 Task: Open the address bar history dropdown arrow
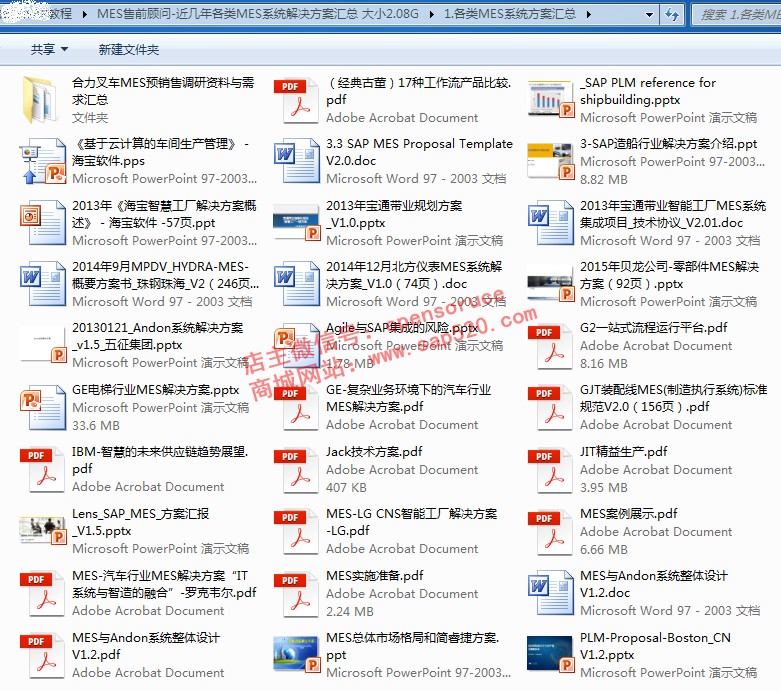pos(650,14)
